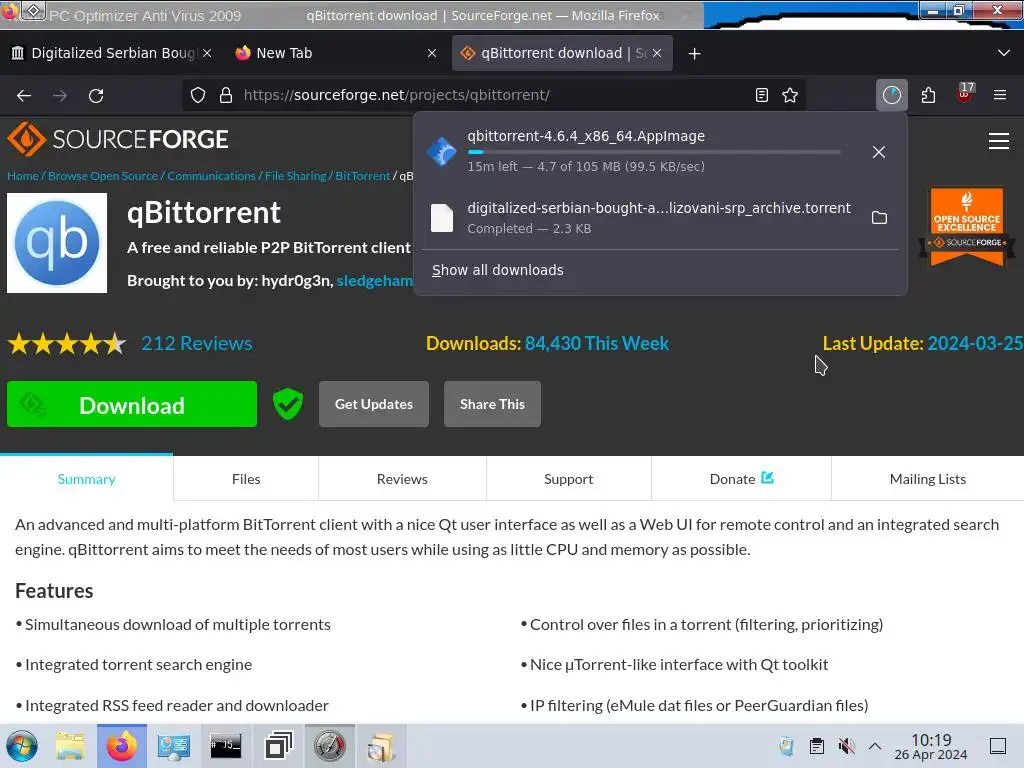The image size is (1024, 768).
Task: Open the Windows-style Start button
Action: (x=22, y=746)
